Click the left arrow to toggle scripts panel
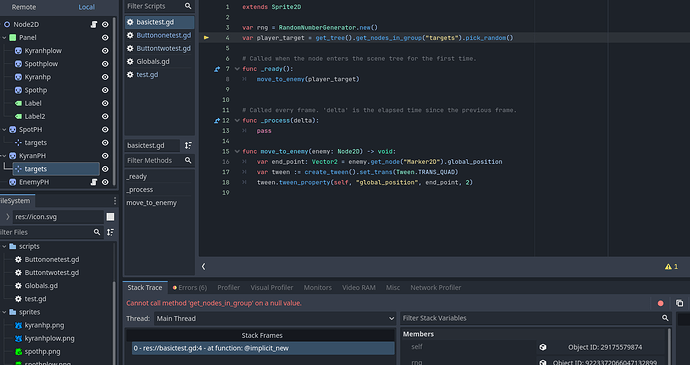Screen dimensions: 690x365 pyautogui.click(x=203, y=266)
